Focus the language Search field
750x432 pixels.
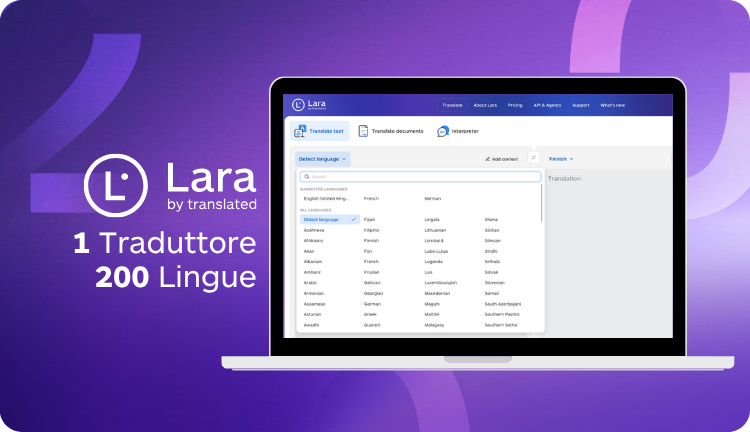[420, 177]
